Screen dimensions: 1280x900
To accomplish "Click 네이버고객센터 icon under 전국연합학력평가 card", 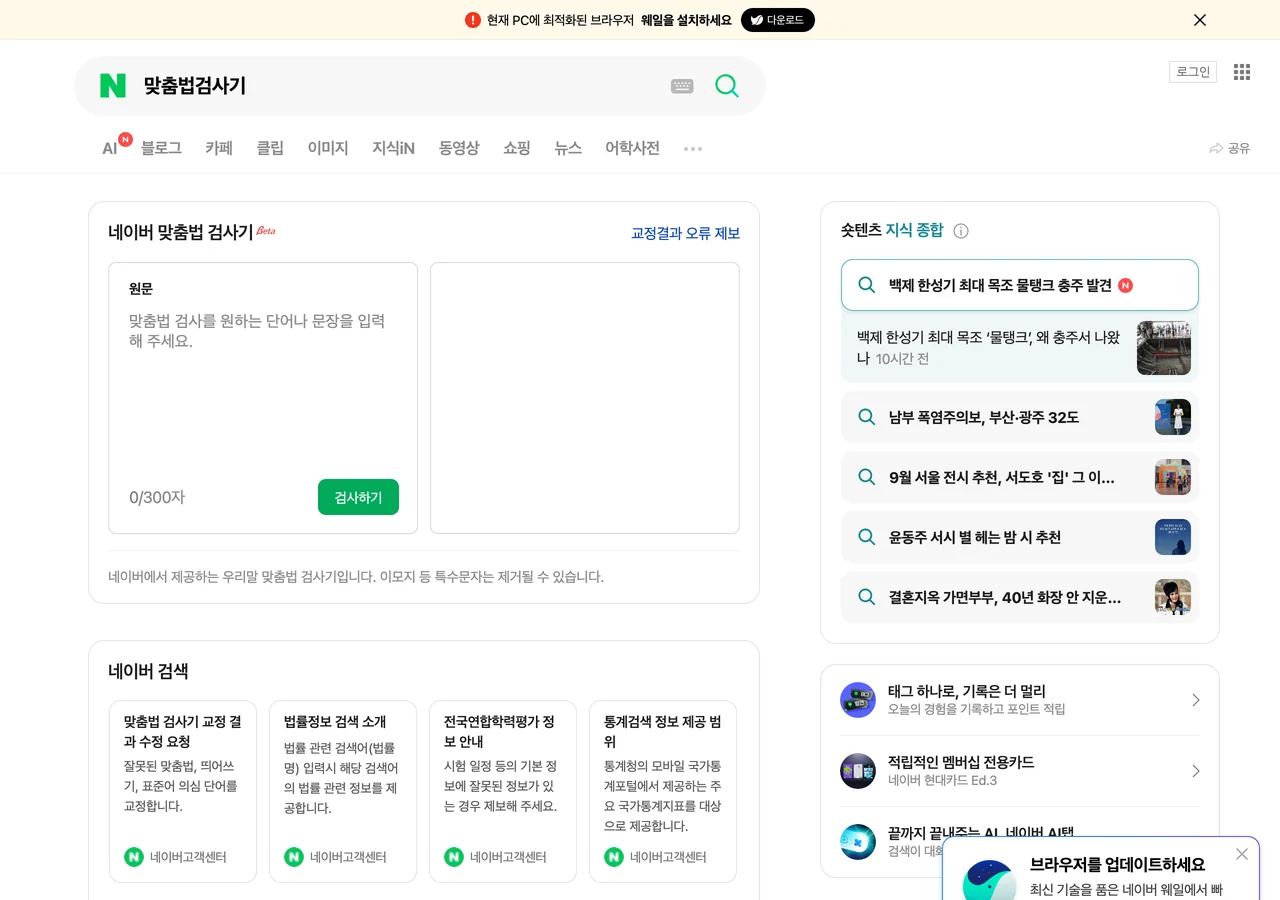I will (454, 857).
